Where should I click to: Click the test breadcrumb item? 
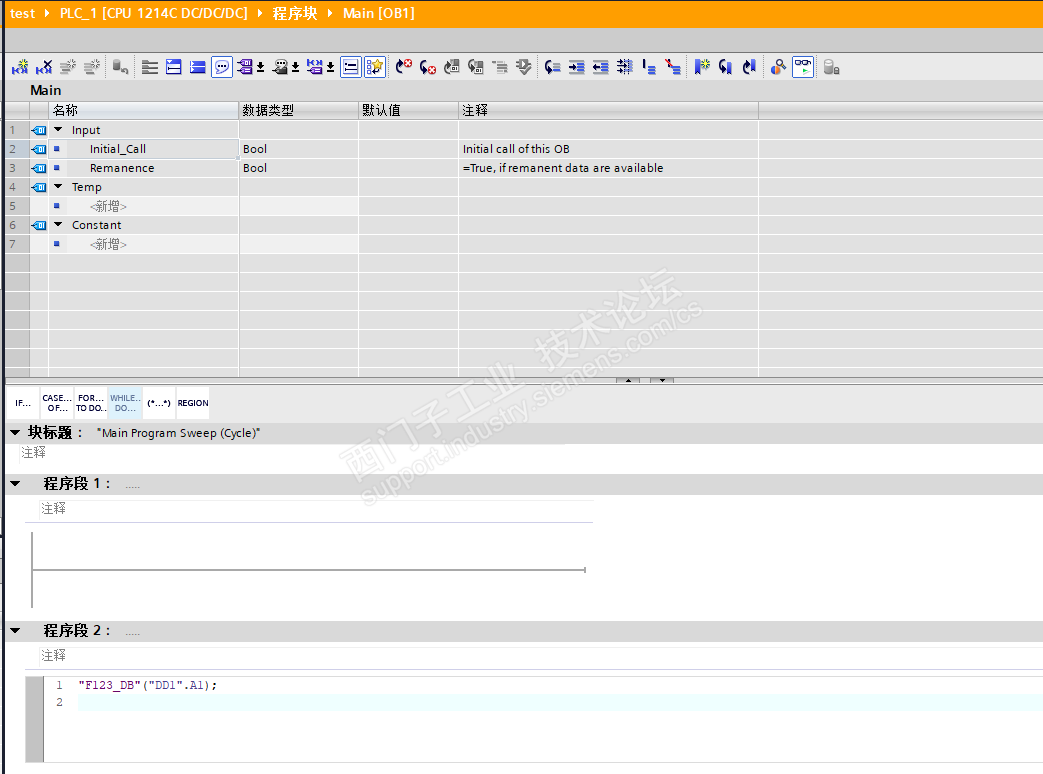[22, 13]
